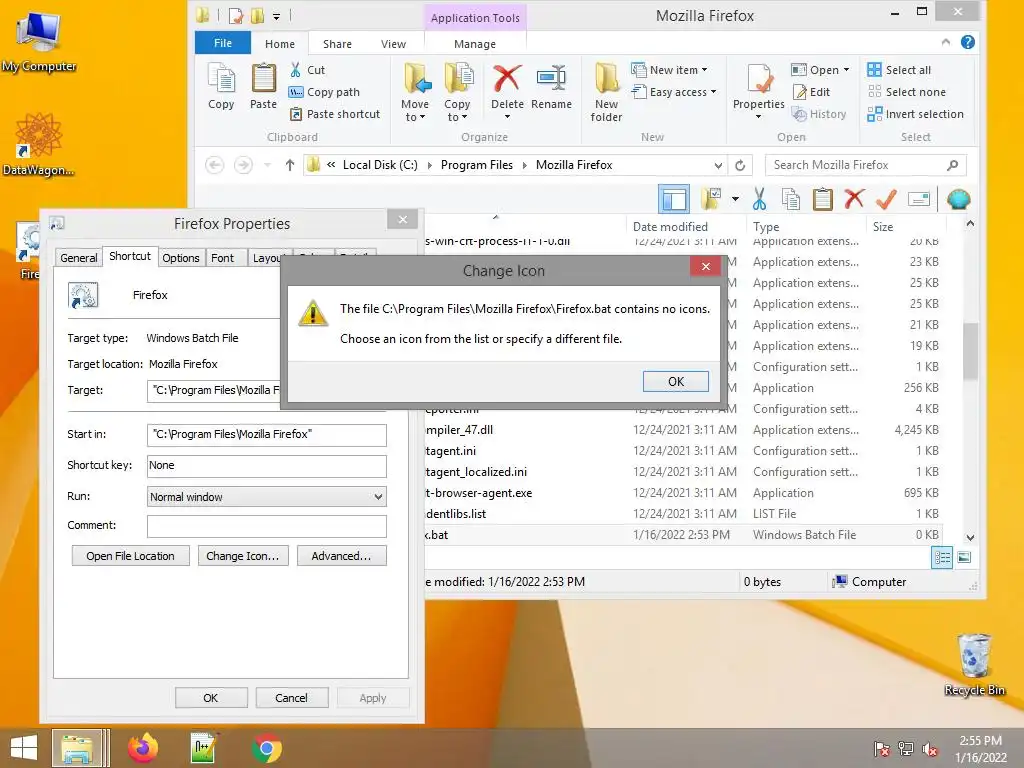Click the refresh button beside address bar
This screenshot has height=768, width=1024.
740,165
